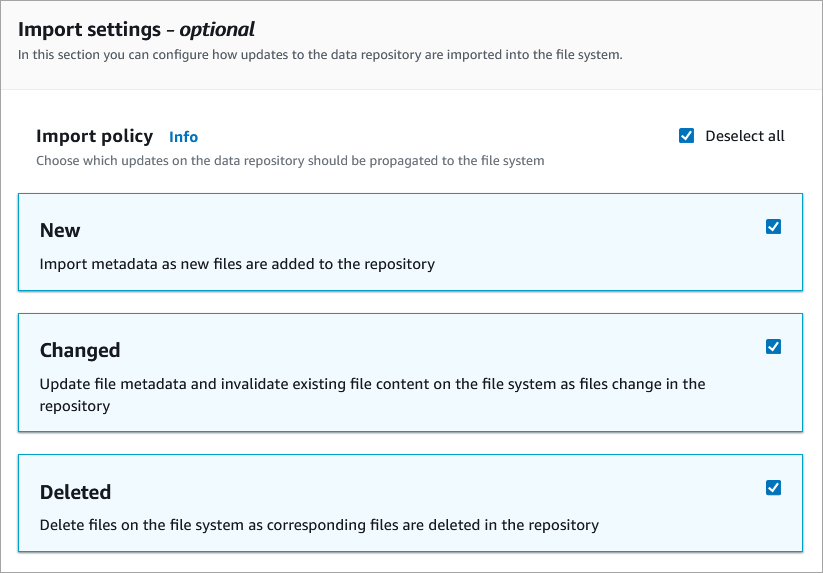
Task: Select the "Deleted" card title
Action: (x=75, y=492)
